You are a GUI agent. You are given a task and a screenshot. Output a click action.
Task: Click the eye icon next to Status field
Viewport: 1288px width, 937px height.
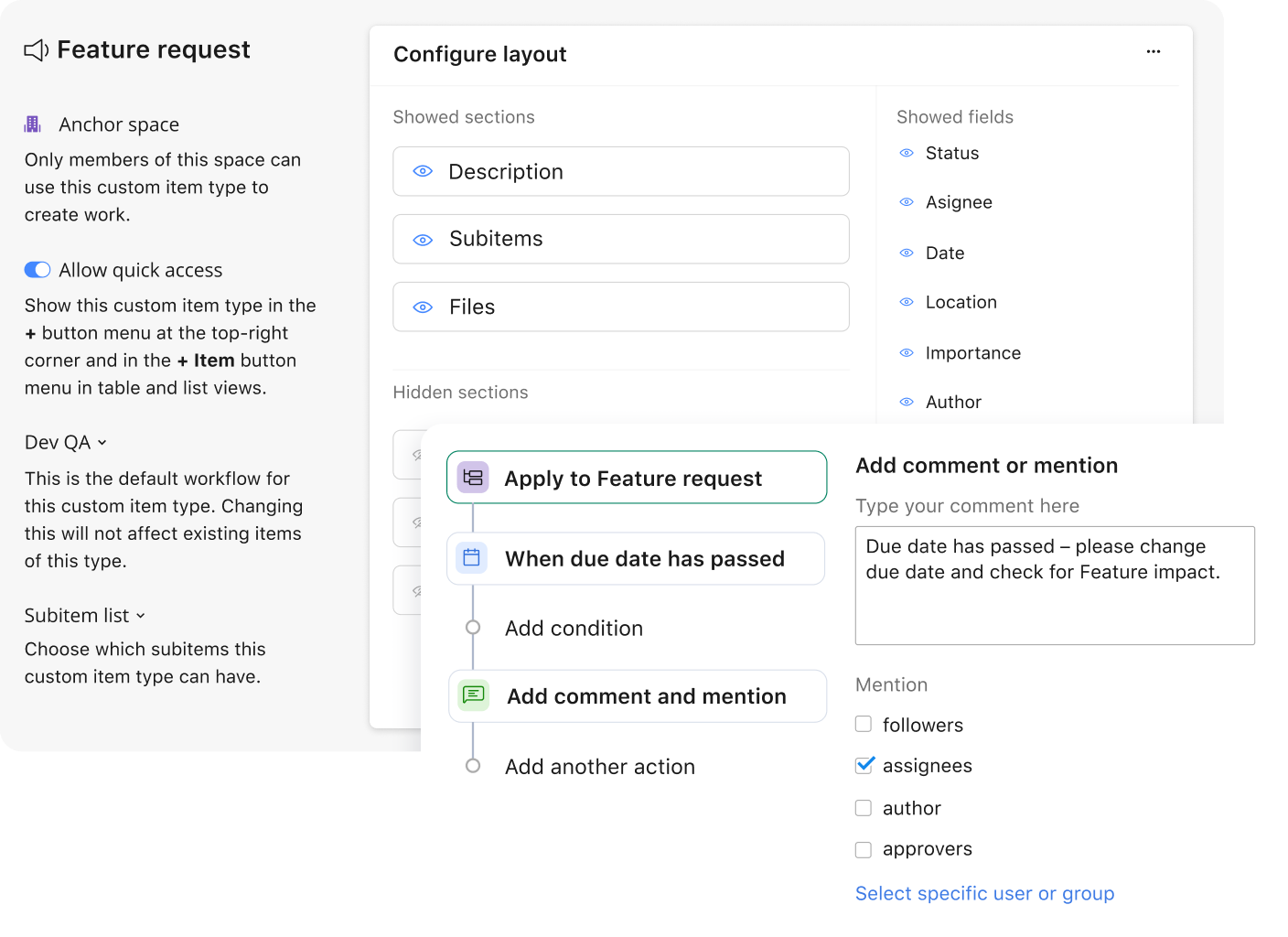tap(907, 153)
